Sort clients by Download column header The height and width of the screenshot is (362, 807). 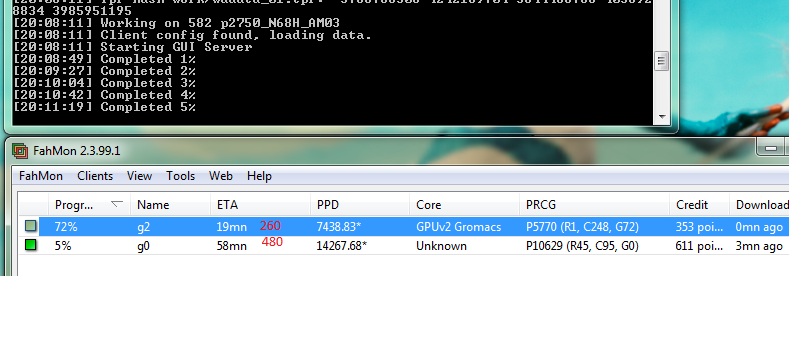click(759, 205)
